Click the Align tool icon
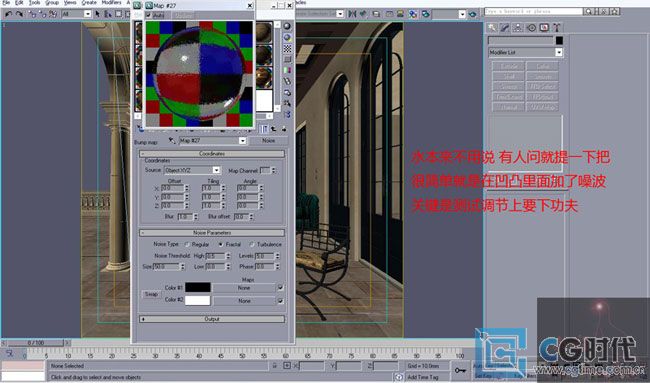The image size is (650, 383). click(x=363, y=14)
